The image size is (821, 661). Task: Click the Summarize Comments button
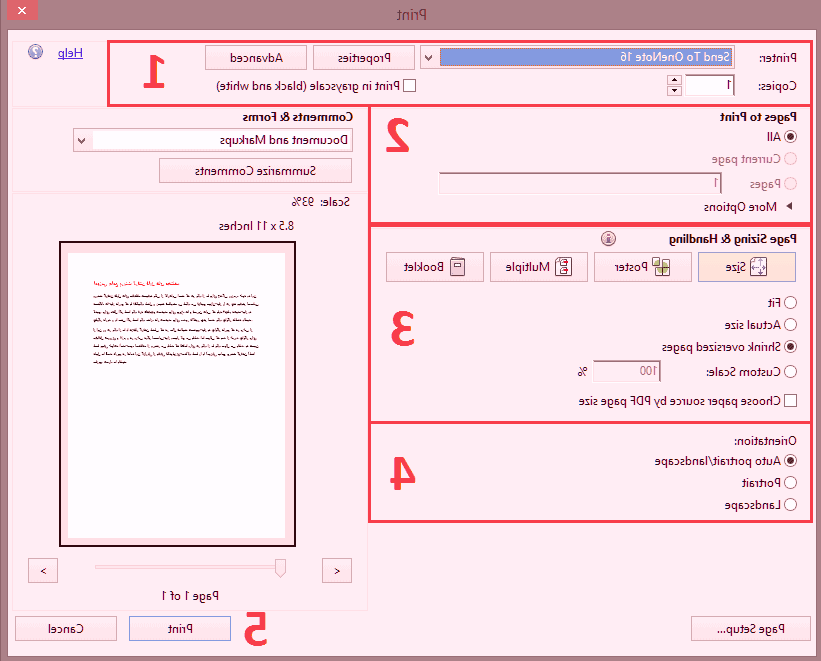click(x=254, y=170)
